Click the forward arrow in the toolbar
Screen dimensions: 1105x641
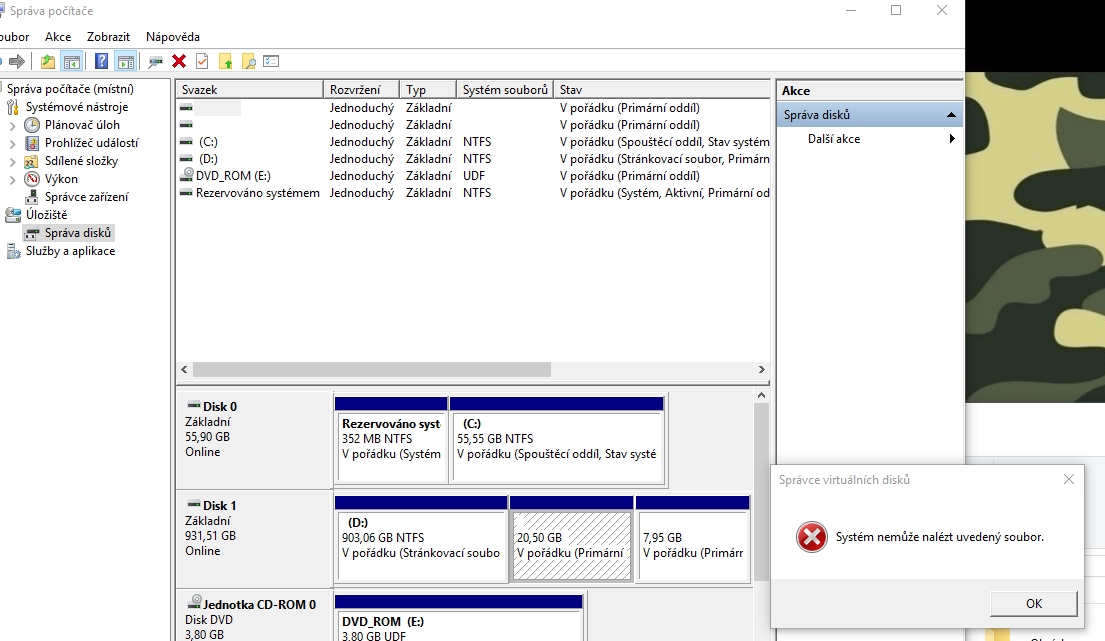click(17, 62)
